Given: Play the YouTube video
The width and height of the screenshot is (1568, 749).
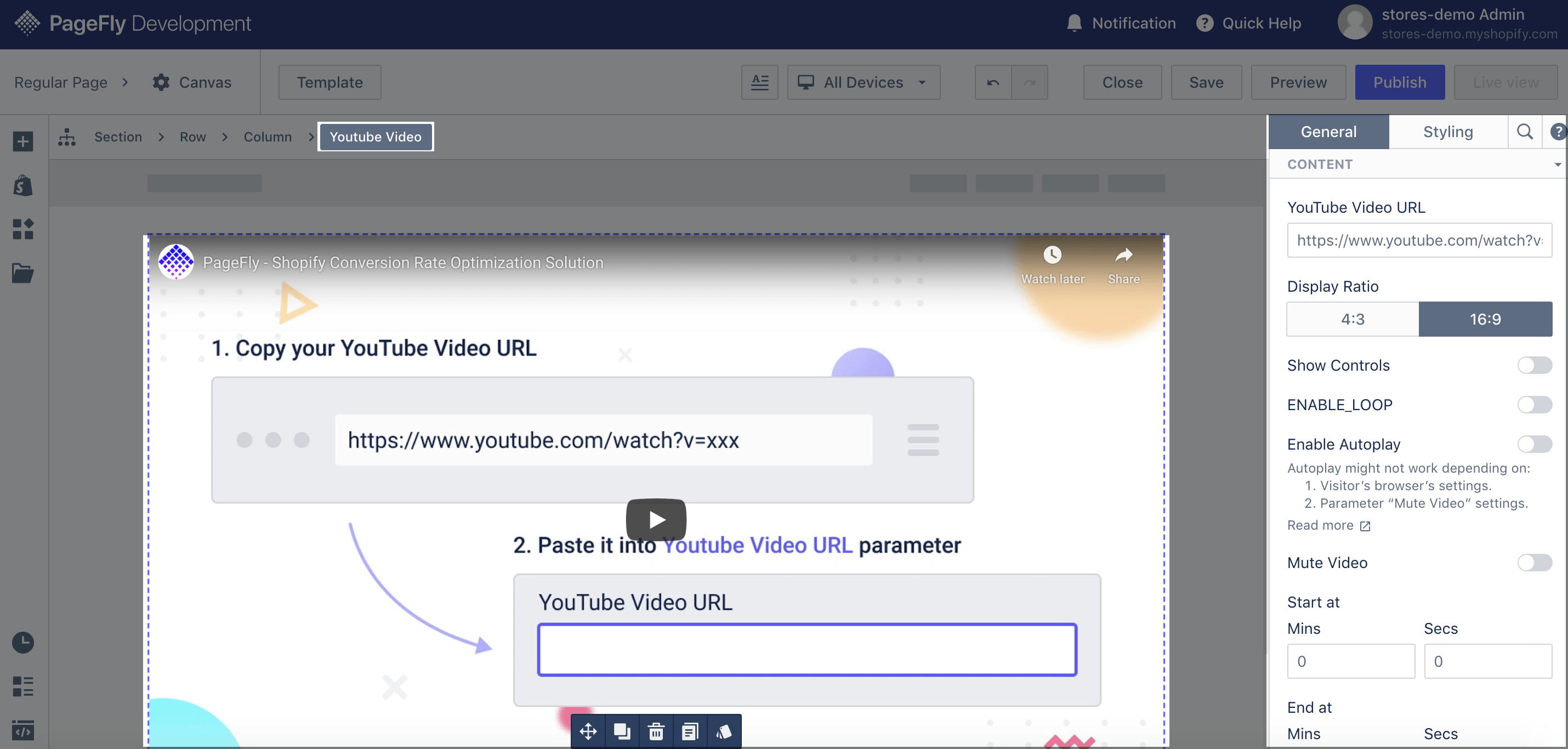Looking at the screenshot, I should click(x=656, y=519).
